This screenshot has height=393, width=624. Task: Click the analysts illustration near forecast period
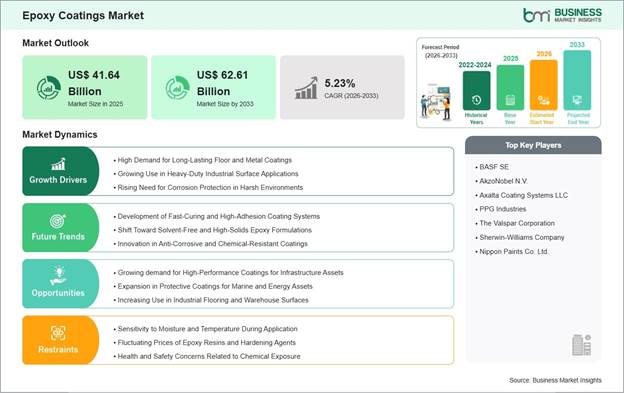pos(436,102)
